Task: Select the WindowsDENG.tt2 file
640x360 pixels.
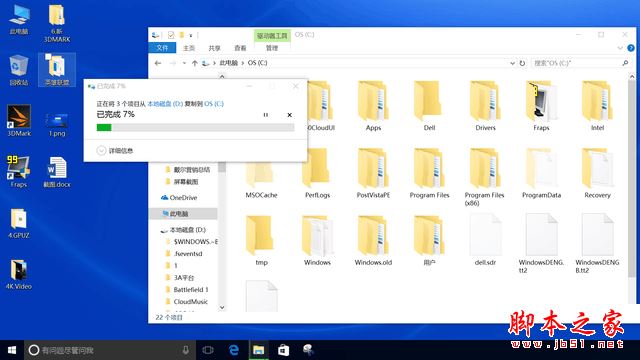Action: point(541,244)
